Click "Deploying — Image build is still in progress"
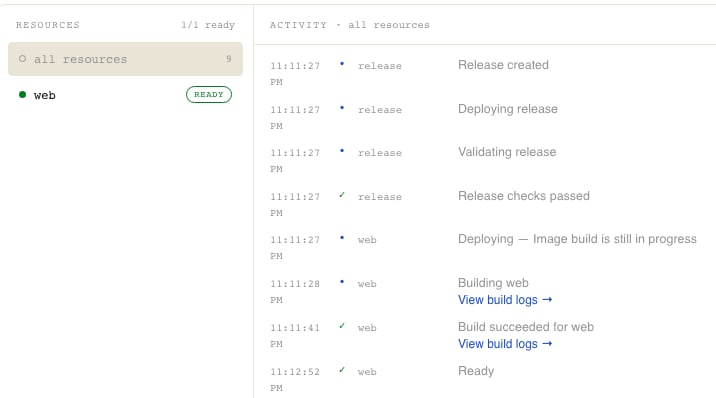Screen dimensions: 716x398 point(577,239)
